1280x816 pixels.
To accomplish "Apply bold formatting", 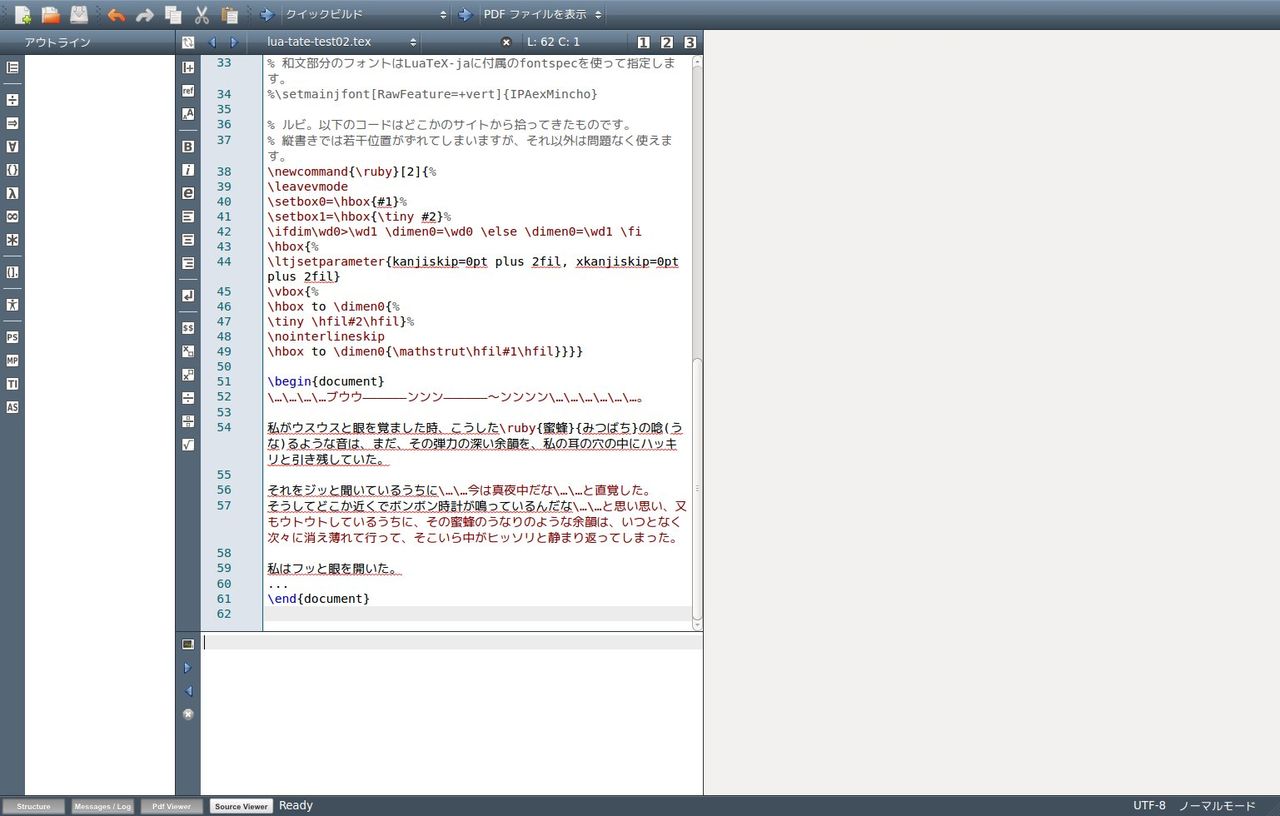I will [x=188, y=147].
